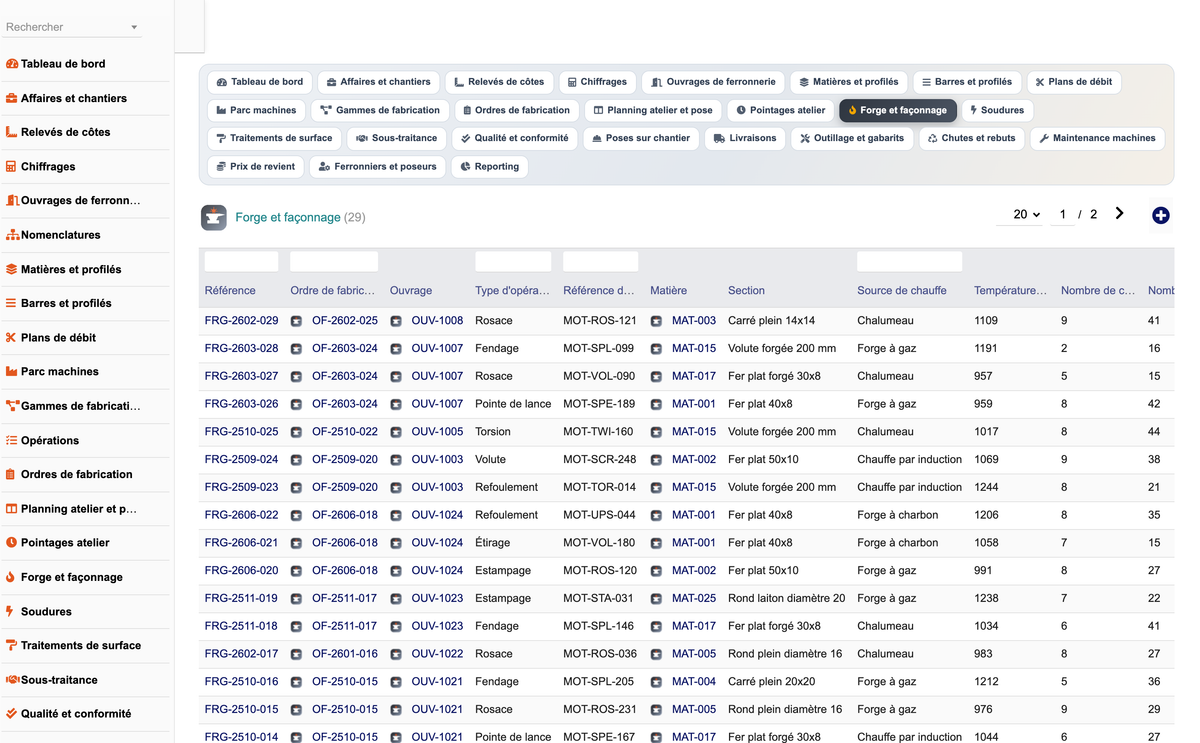Viewport: 1200px width, 743px height.
Task: Open record link FRG-2602-029
Action: pyautogui.click(x=241, y=321)
